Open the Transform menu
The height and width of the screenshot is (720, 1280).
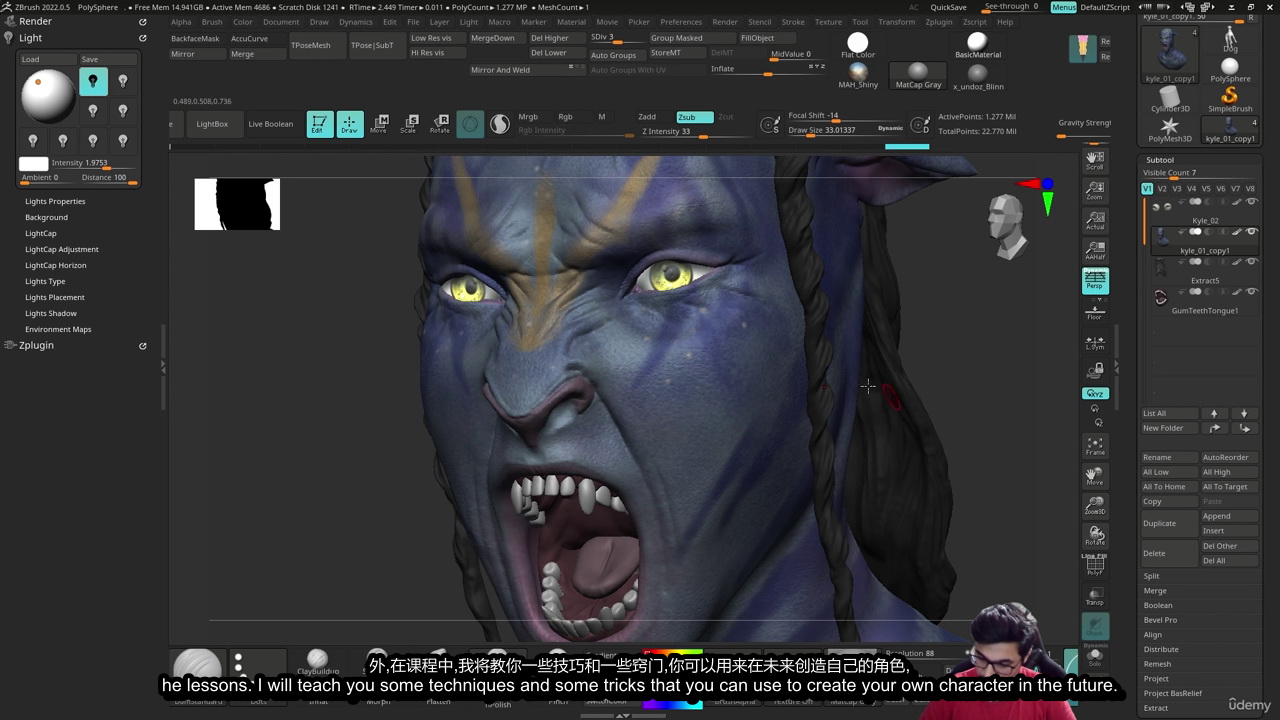pyautogui.click(x=896, y=22)
